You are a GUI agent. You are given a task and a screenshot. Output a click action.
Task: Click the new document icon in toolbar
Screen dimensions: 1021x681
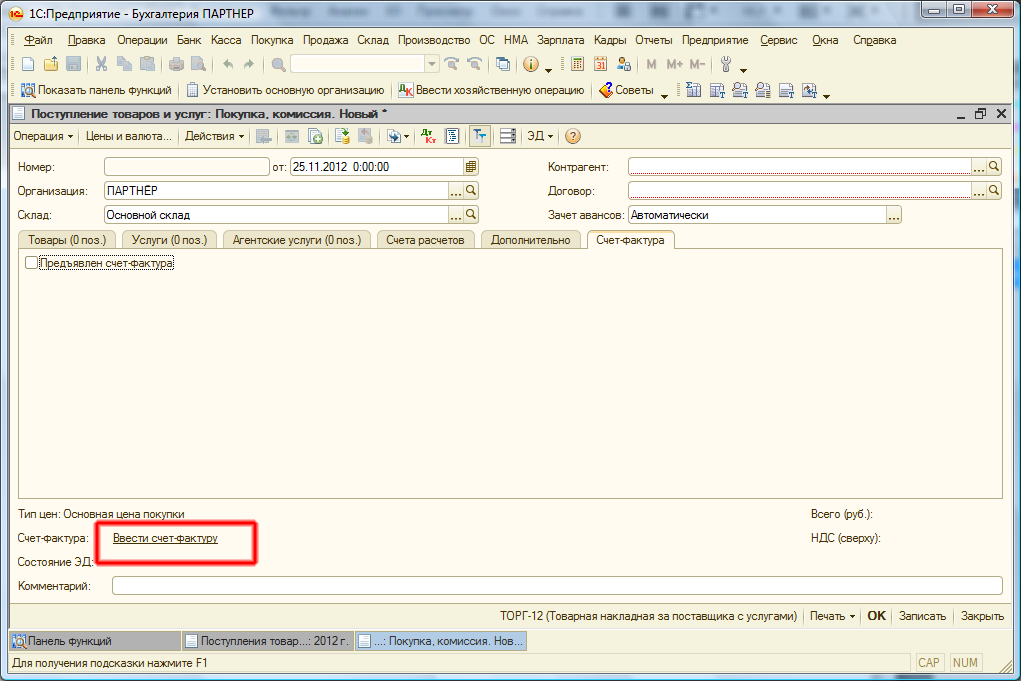(28, 65)
